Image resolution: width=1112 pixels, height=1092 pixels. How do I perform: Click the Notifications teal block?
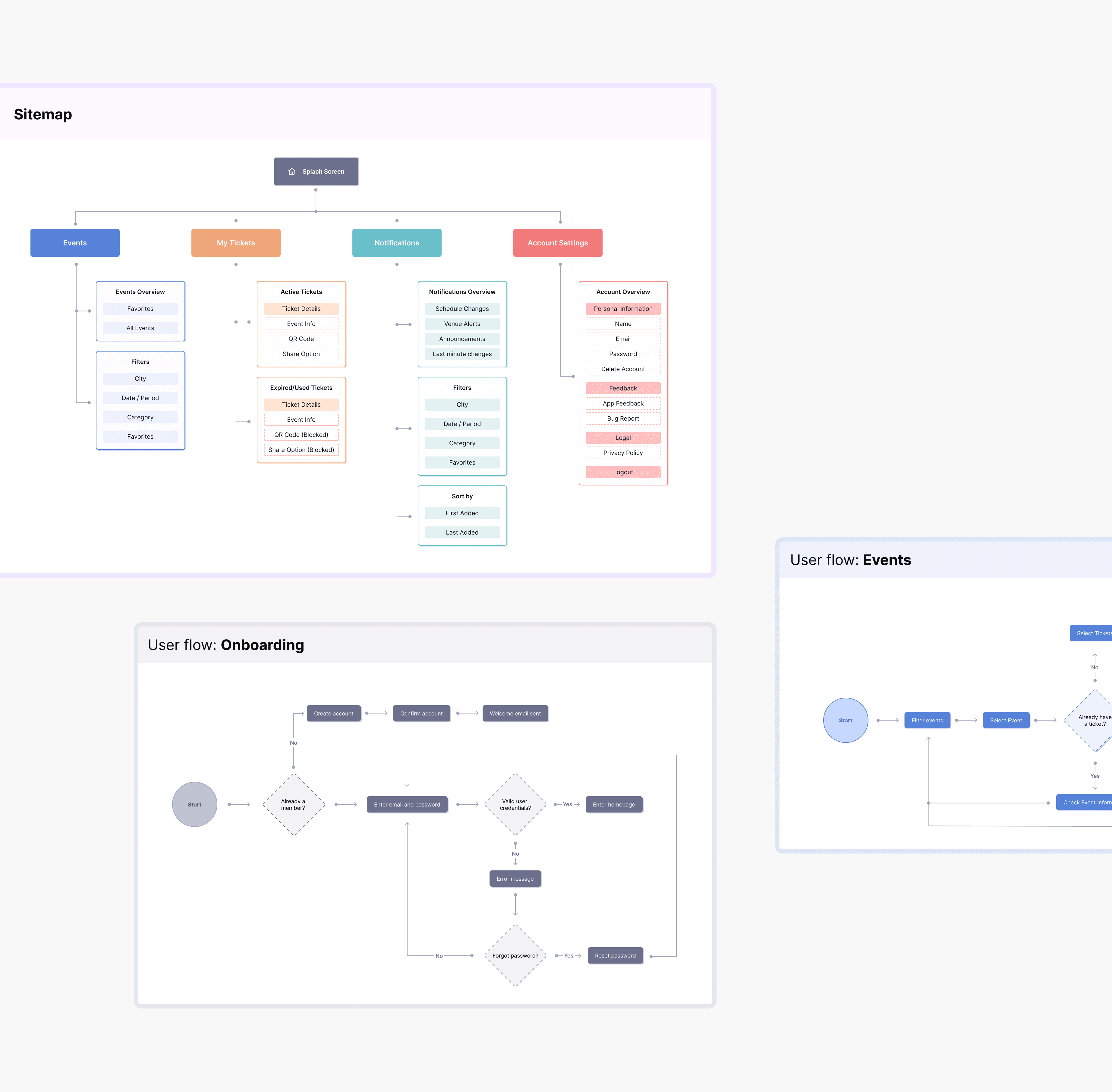point(396,243)
